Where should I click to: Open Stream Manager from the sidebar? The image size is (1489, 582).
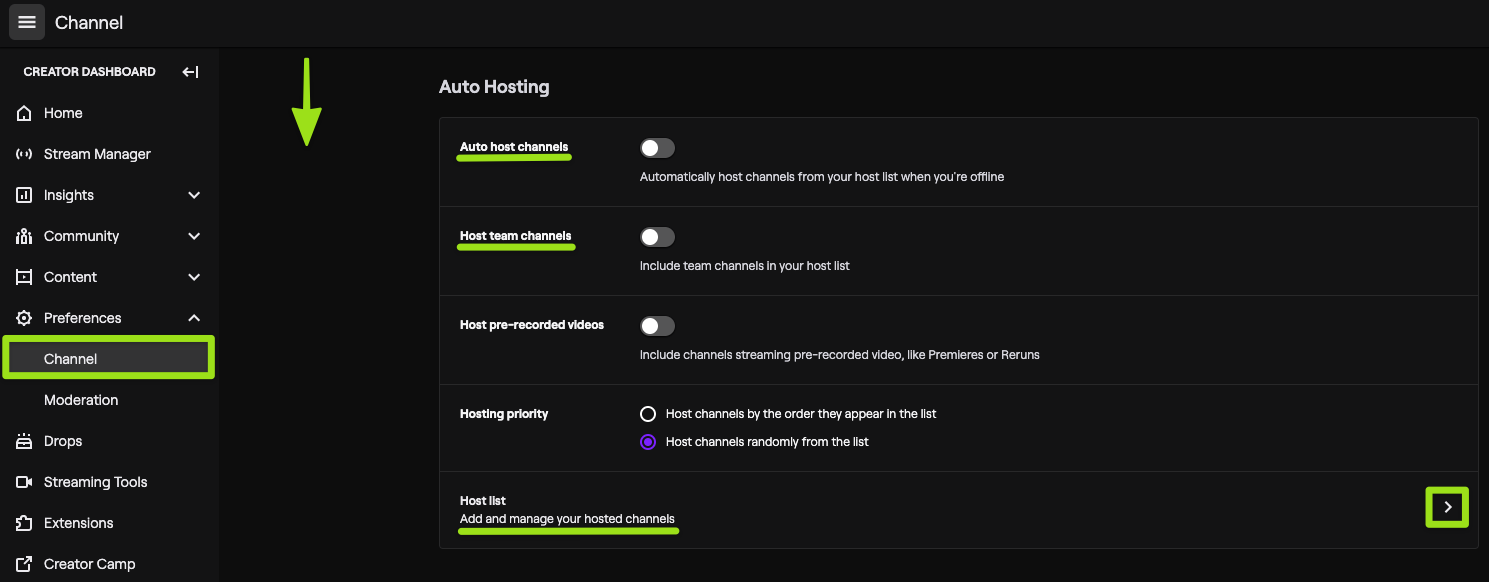tap(23, 153)
